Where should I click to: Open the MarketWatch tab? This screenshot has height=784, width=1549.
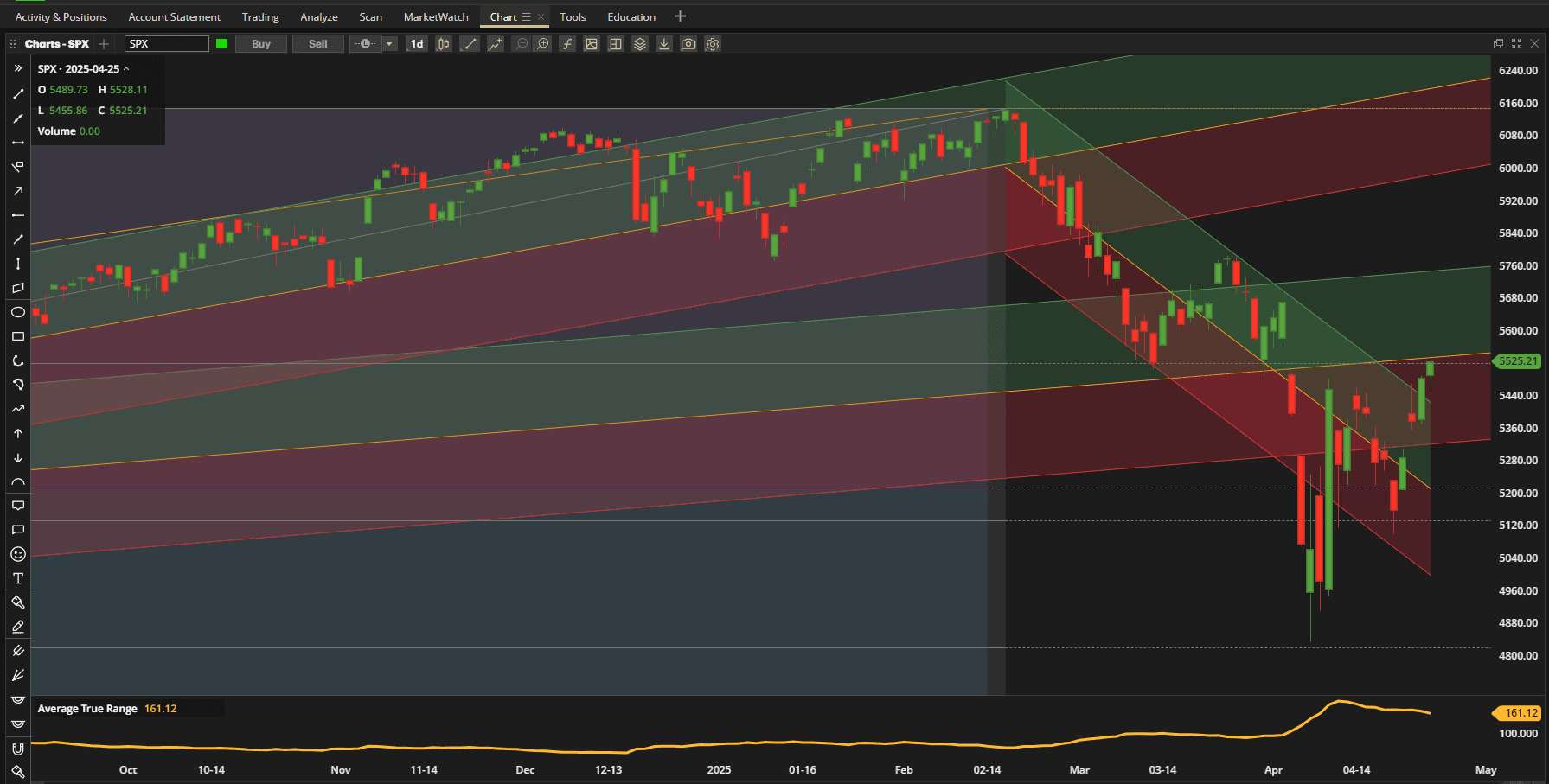[x=436, y=17]
